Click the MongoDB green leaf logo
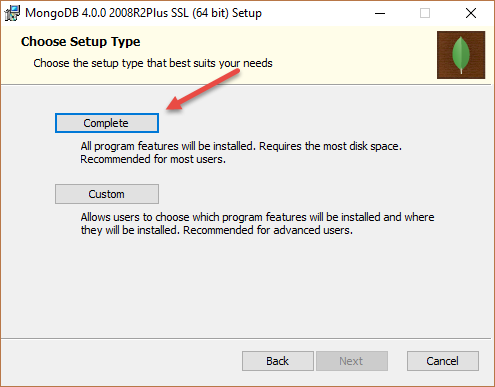Viewport: 495px width, 387px height. [x=461, y=55]
